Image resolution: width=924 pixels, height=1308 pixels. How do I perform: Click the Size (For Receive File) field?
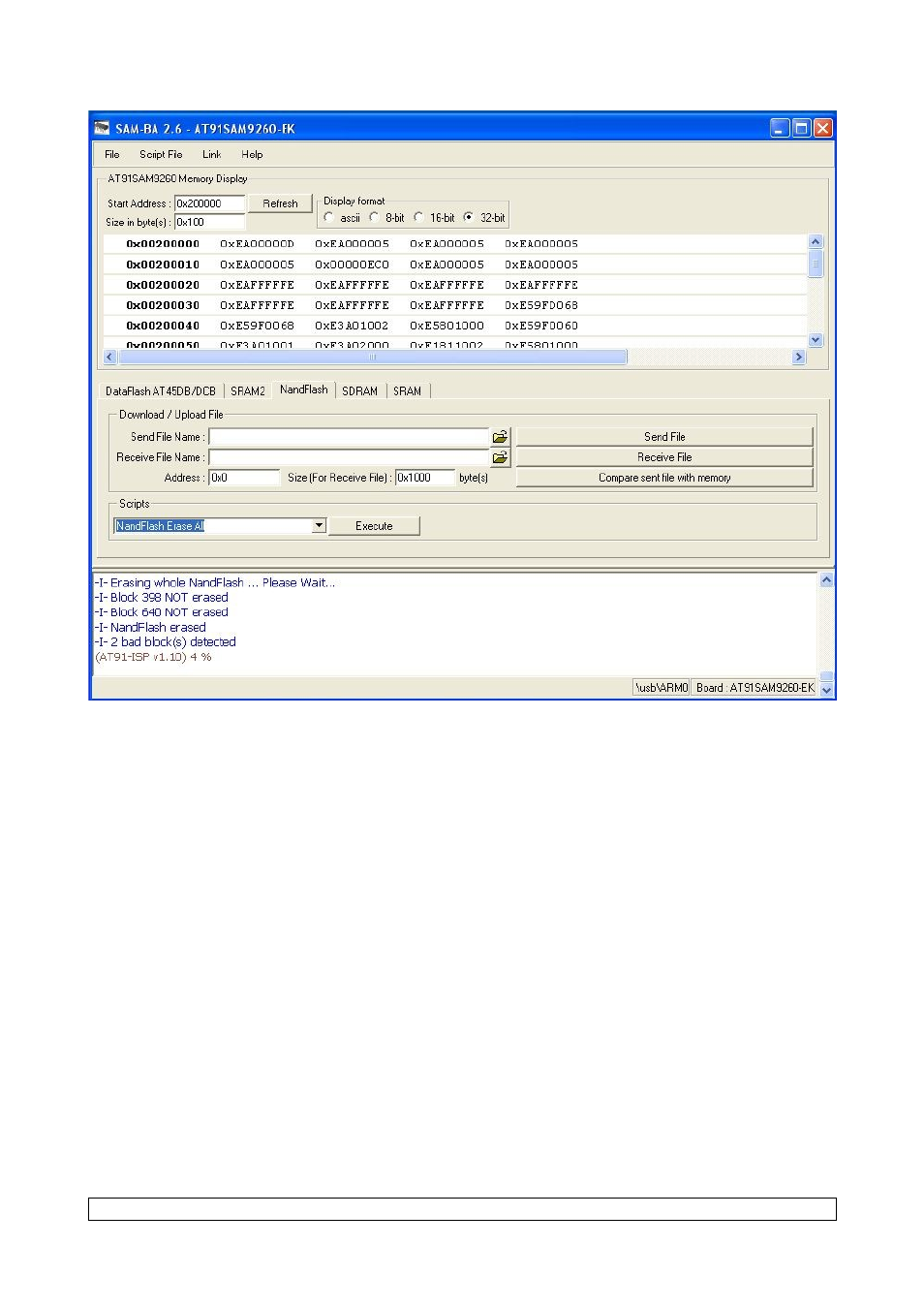coord(425,478)
